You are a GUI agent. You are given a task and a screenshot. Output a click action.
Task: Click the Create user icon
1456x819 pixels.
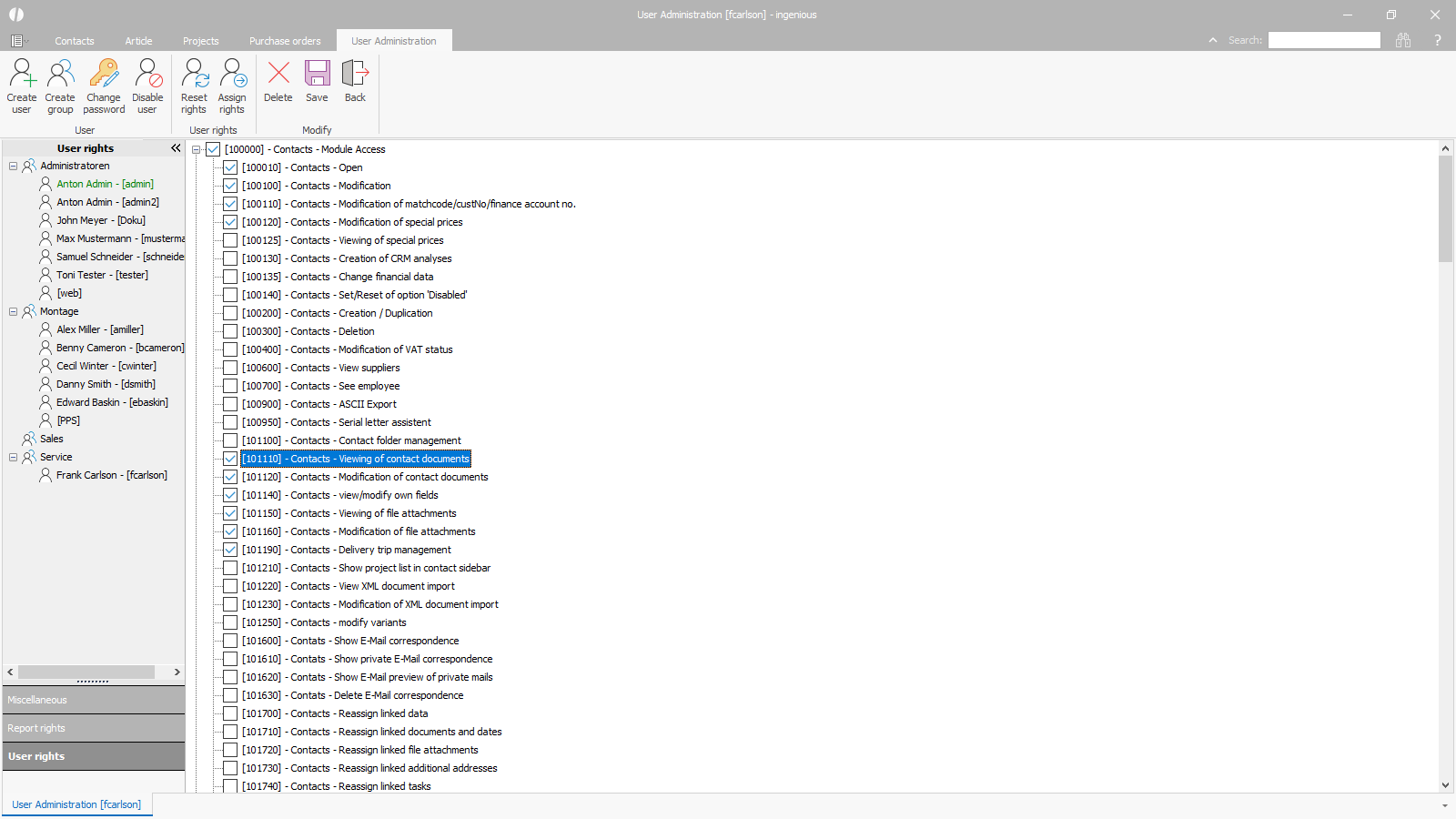(x=22, y=75)
